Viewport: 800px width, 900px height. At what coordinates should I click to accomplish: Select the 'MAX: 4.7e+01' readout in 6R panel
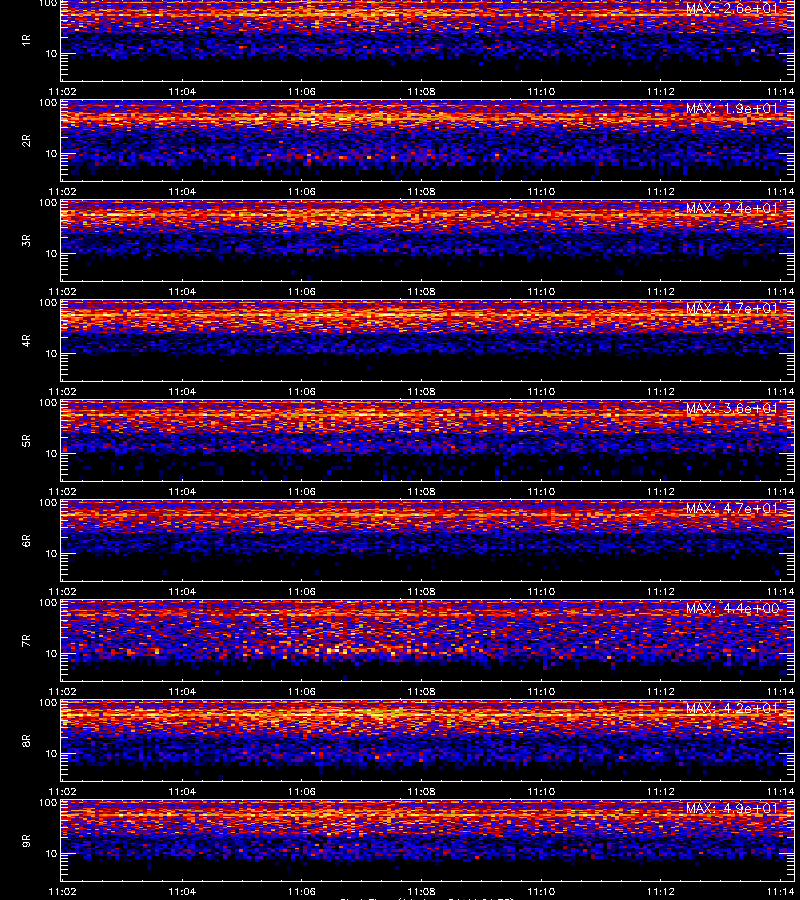732,509
